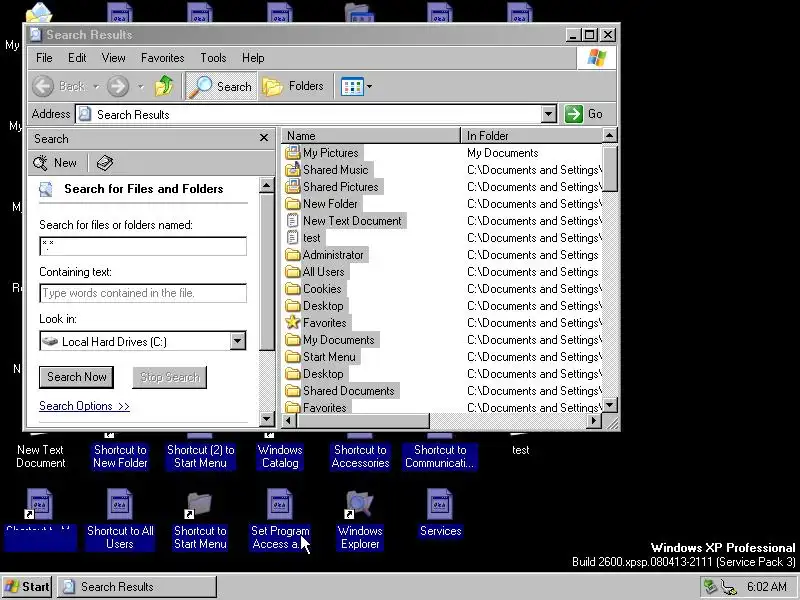This screenshot has height=600, width=800.
Task: Sort results by Name column
Action: tap(371, 135)
